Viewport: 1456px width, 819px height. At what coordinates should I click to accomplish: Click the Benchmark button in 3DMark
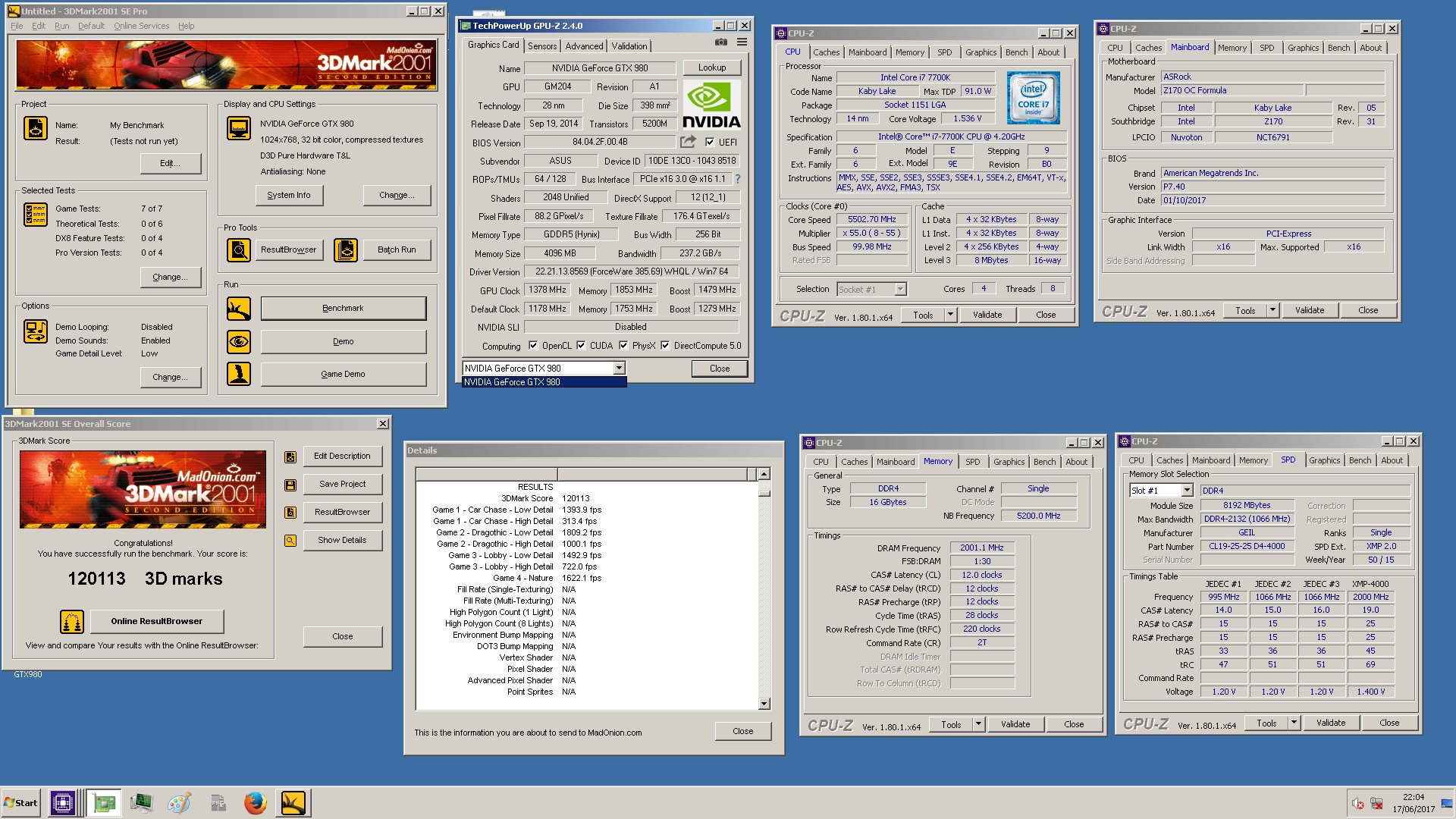click(x=343, y=309)
